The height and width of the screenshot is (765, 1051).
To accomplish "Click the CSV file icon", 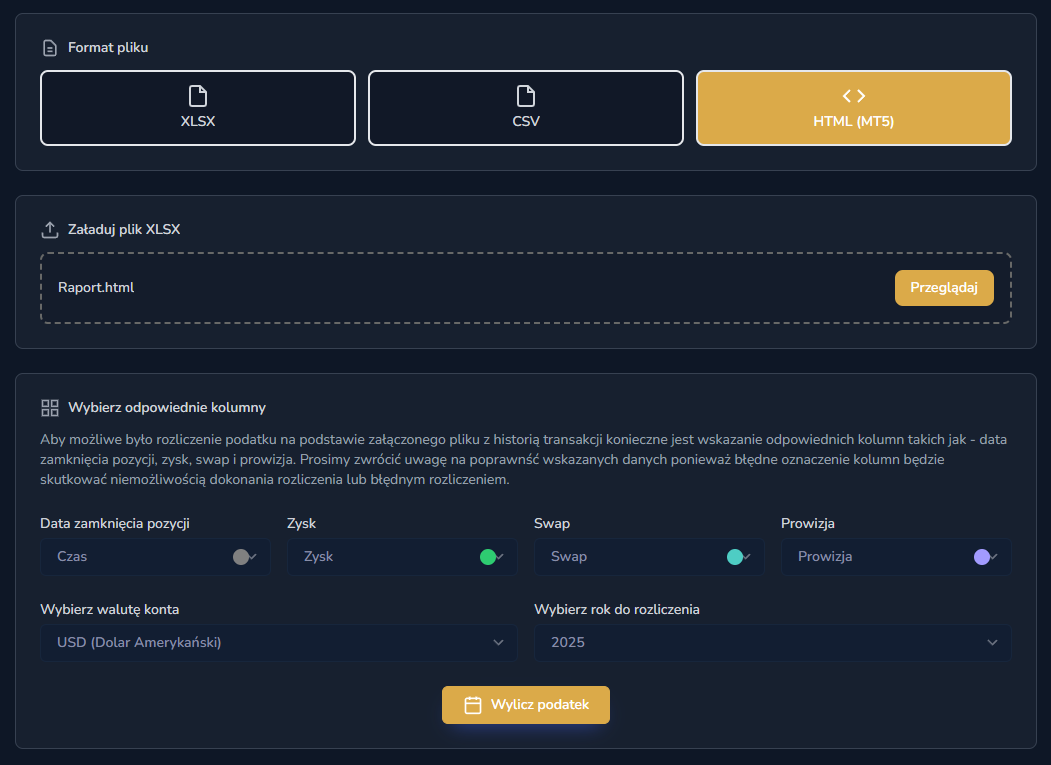I will [526, 96].
